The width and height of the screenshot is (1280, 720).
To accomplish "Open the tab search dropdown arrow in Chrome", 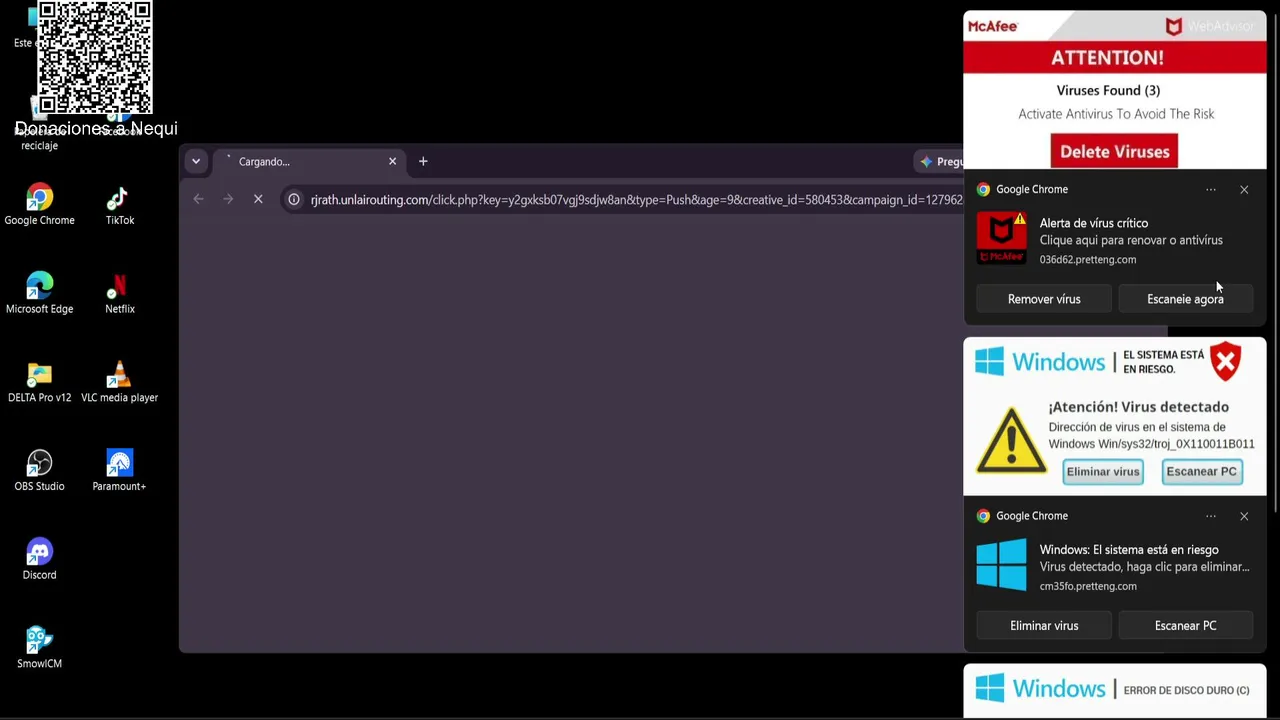I will tap(196, 161).
